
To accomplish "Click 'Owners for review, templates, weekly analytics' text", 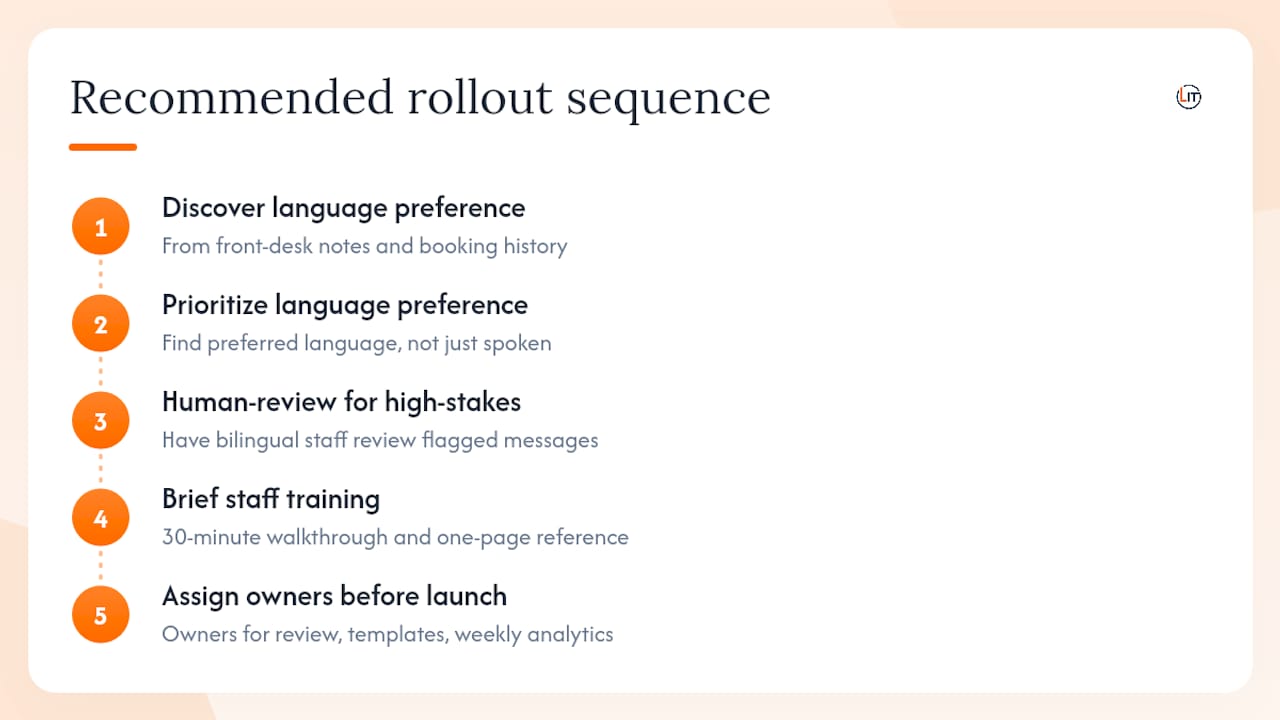I will coord(387,634).
